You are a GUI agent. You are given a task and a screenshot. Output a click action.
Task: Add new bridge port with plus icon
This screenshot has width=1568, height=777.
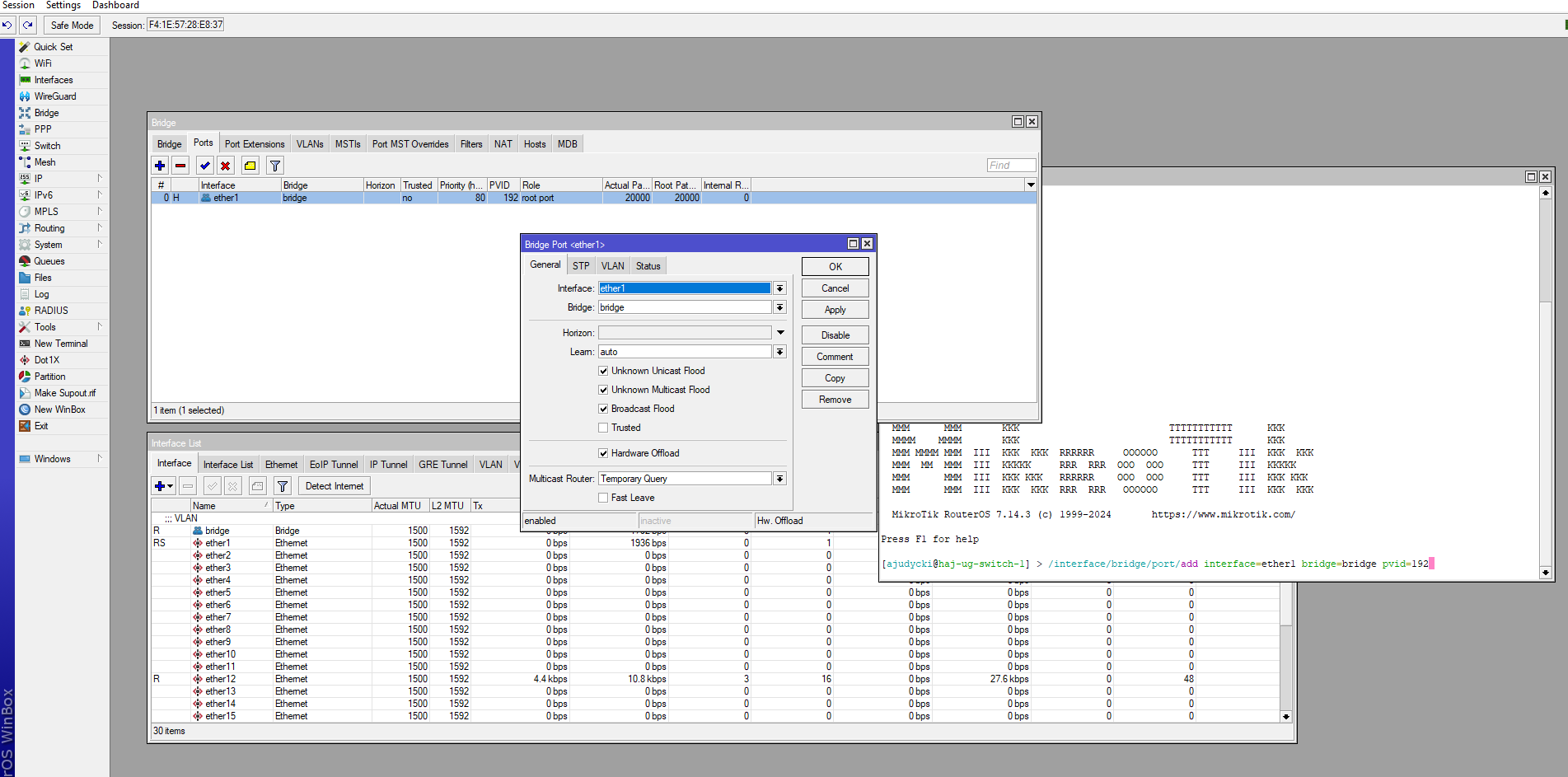160,166
